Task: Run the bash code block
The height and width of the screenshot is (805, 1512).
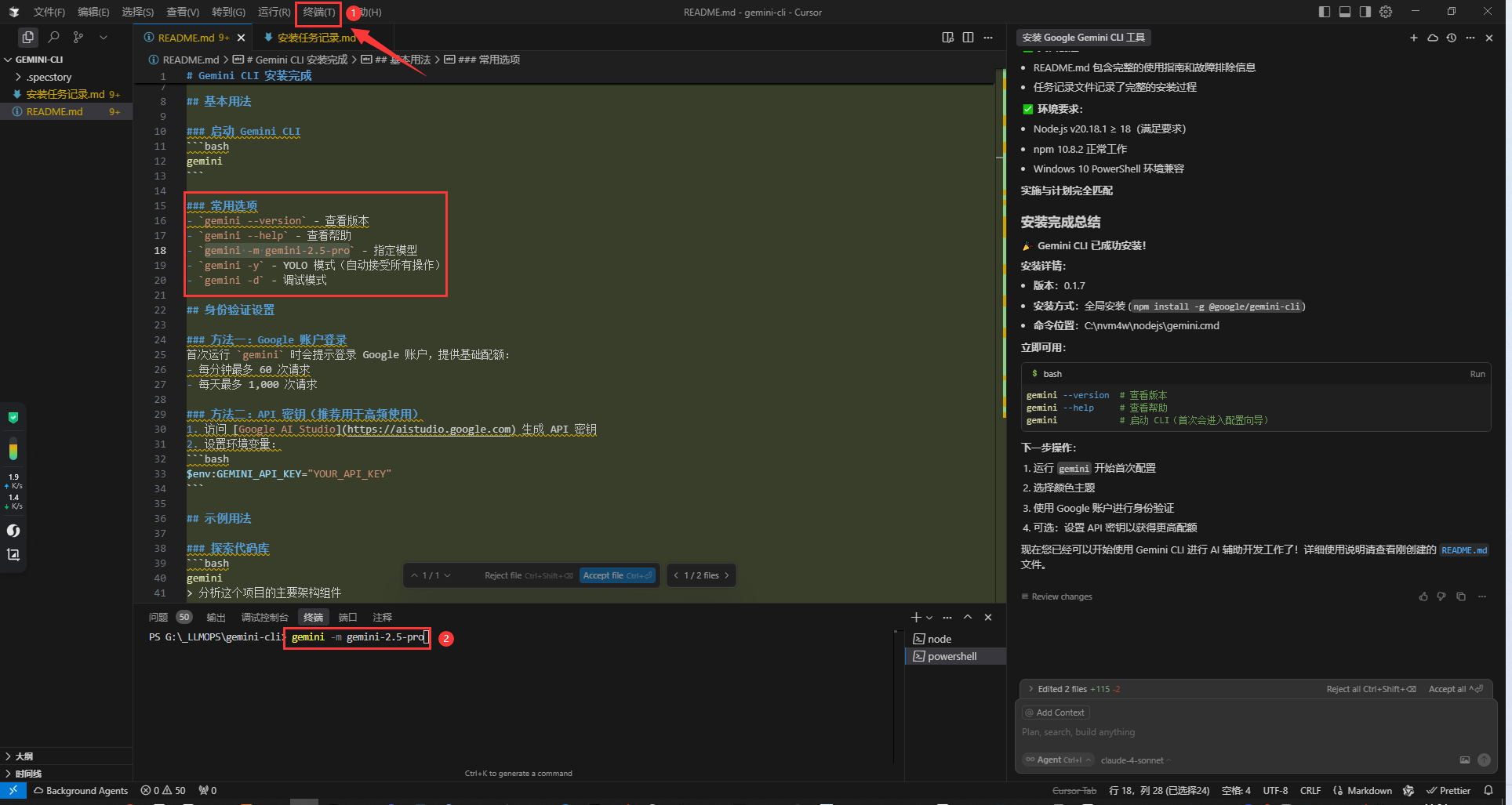Action: pyautogui.click(x=1477, y=374)
